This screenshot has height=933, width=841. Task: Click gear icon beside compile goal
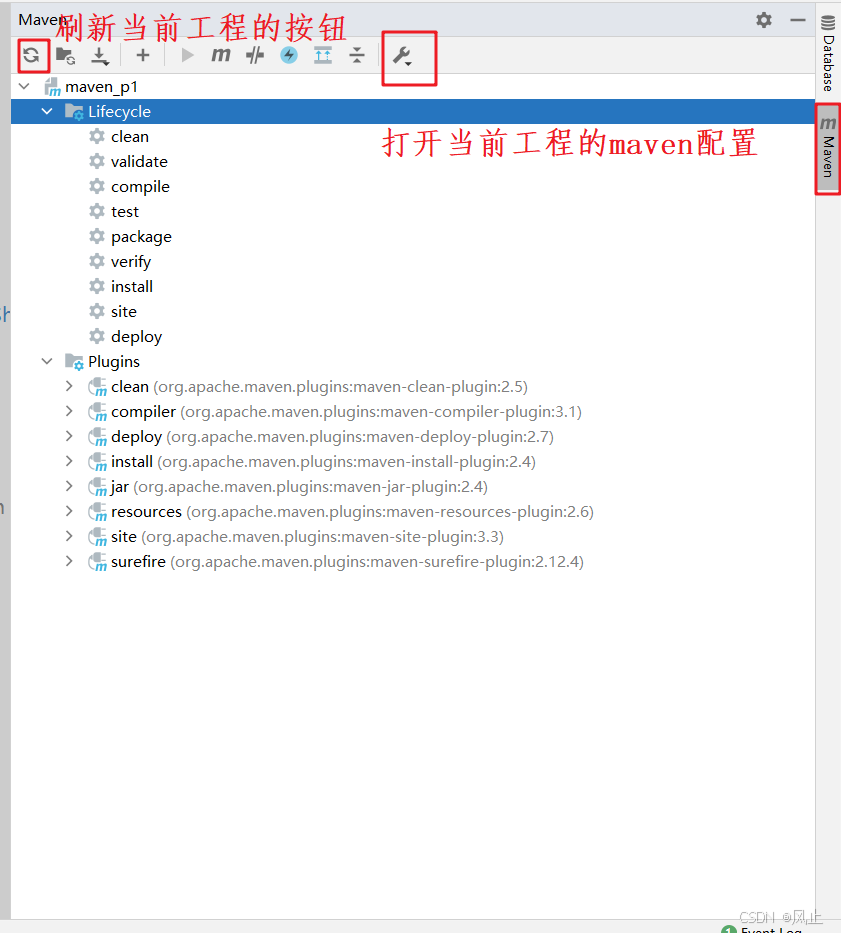pos(96,186)
